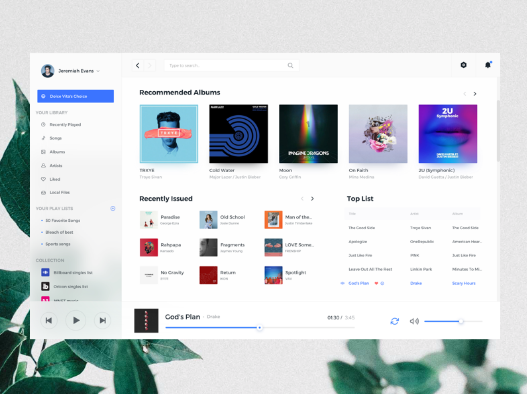This screenshot has height=394, width=527.
Task: Skip to the next track
Action: 103,320
